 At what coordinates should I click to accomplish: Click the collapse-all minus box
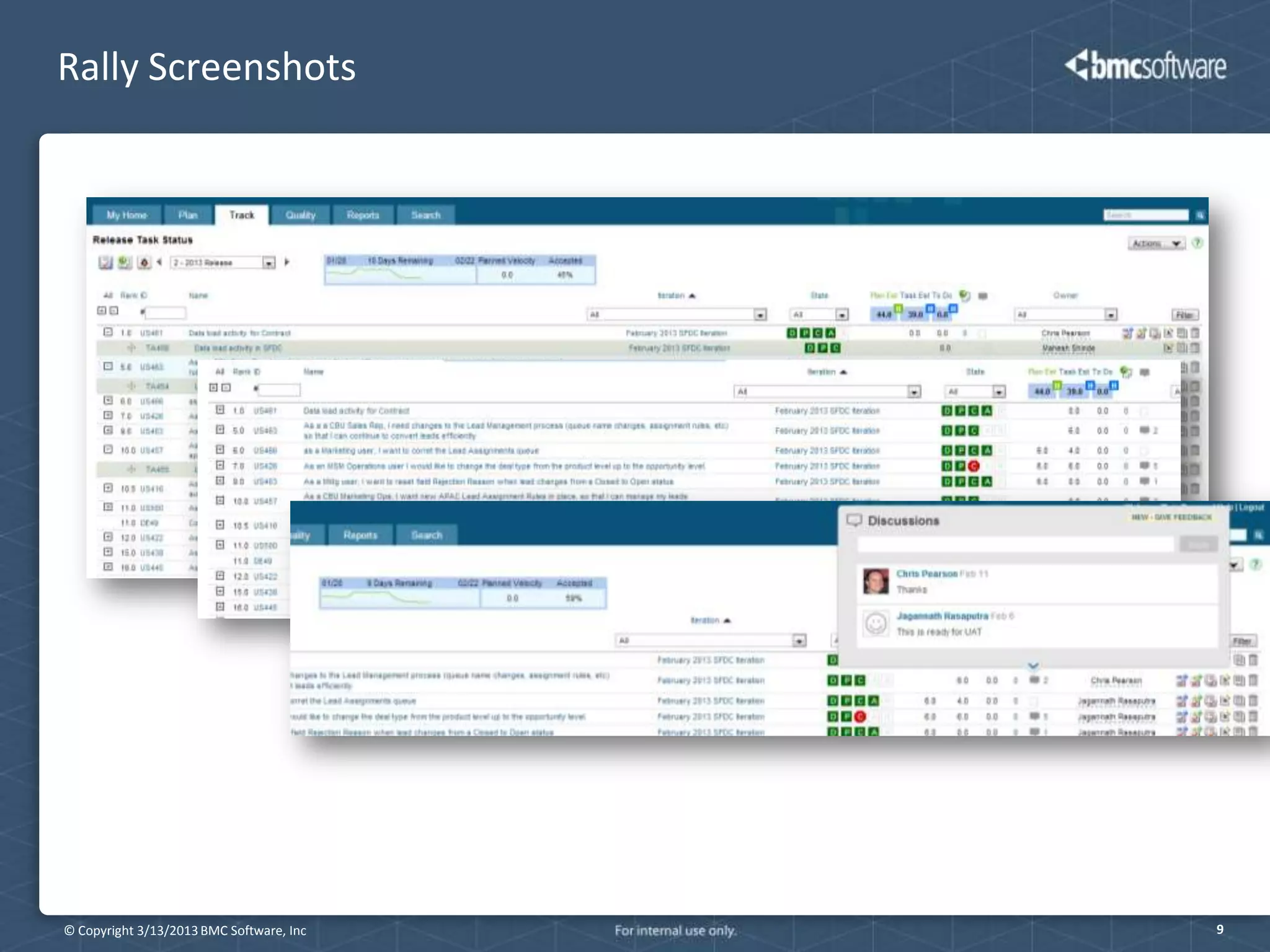pyautogui.click(x=114, y=311)
